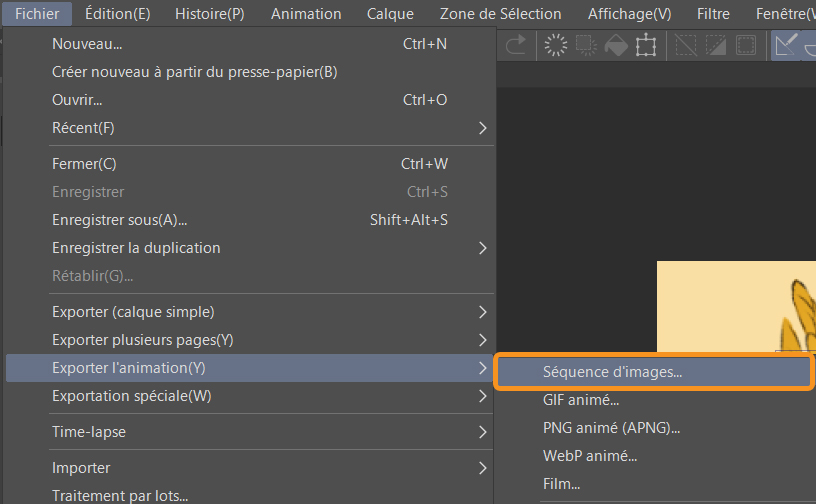Expand the Récent(F) submenu arrow
The image size is (816, 504).
pyautogui.click(x=482, y=128)
